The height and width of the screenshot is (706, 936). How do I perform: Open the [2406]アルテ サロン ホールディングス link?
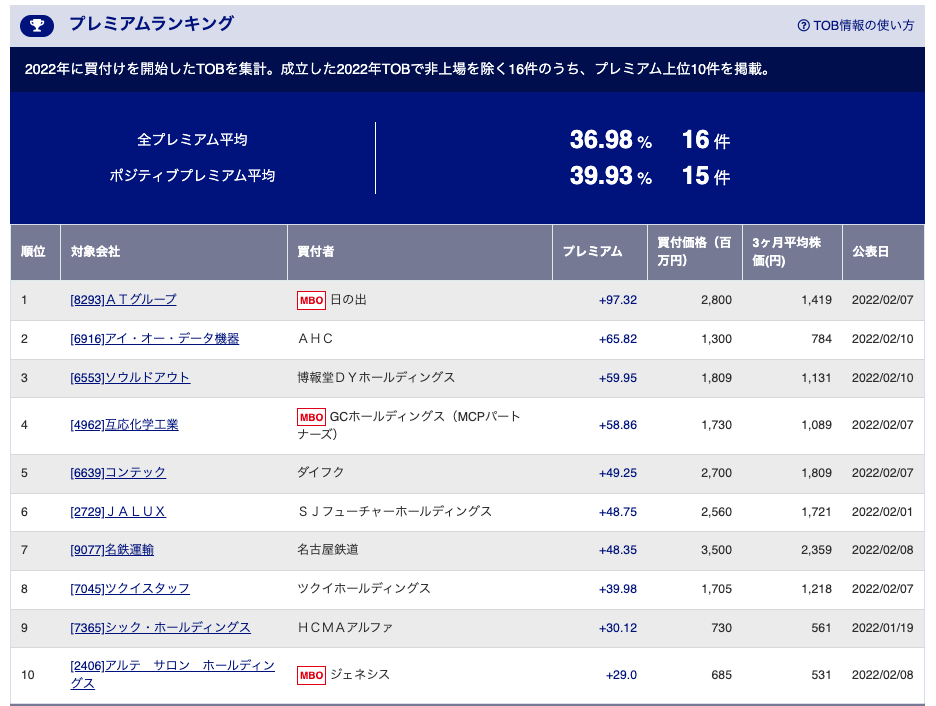point(173,674)
